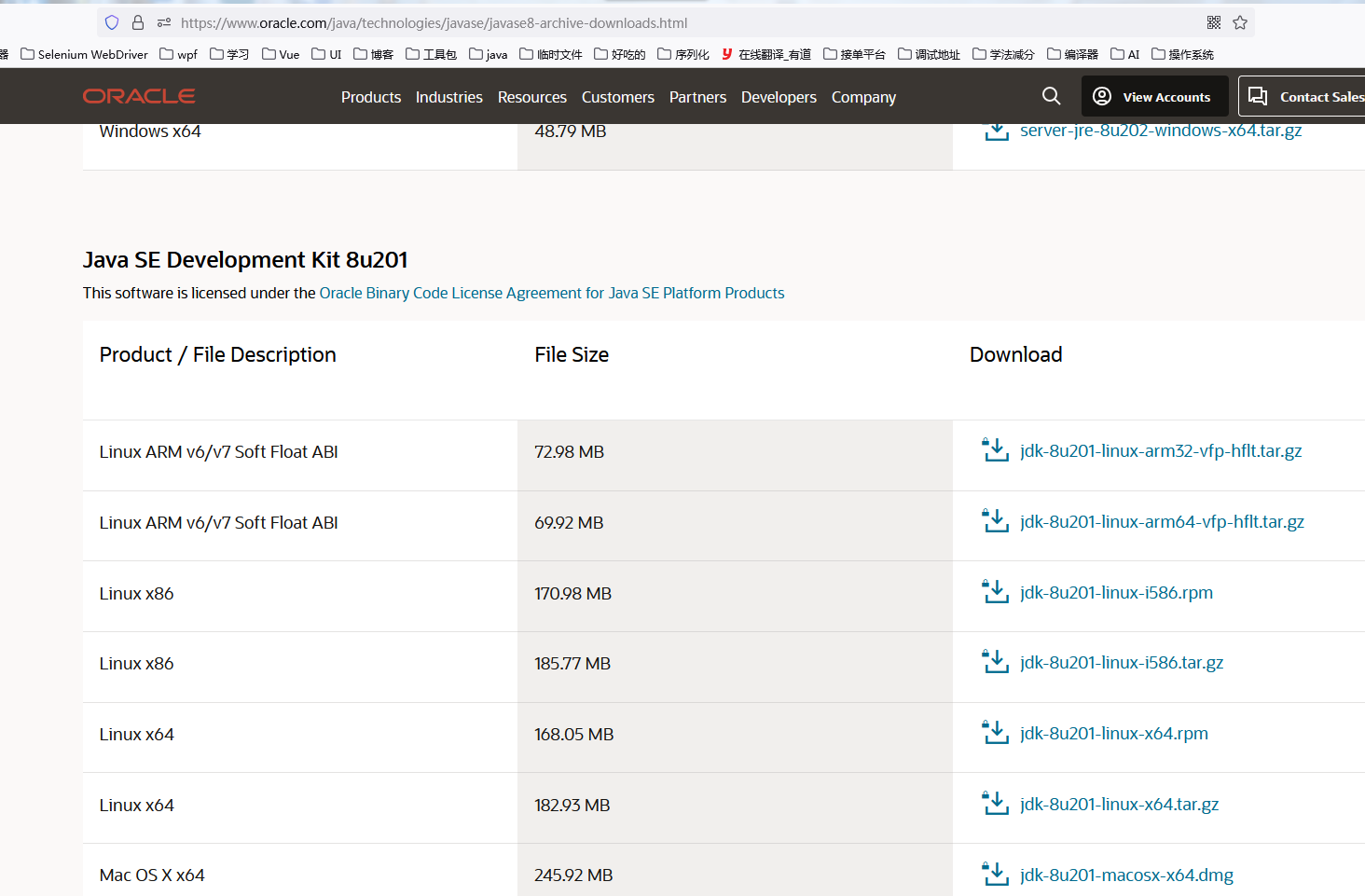
Task: Click the Oracle logo
Action: pyautogui.click(x=139, y=96)
